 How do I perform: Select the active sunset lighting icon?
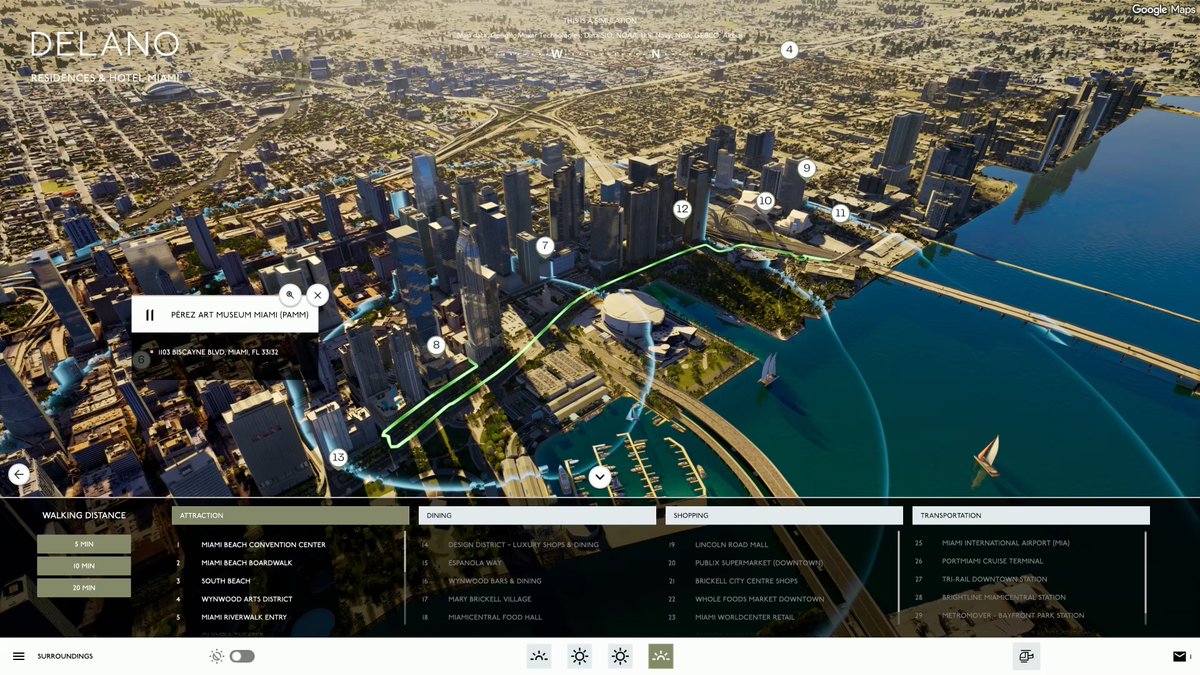tap(661, 656)
